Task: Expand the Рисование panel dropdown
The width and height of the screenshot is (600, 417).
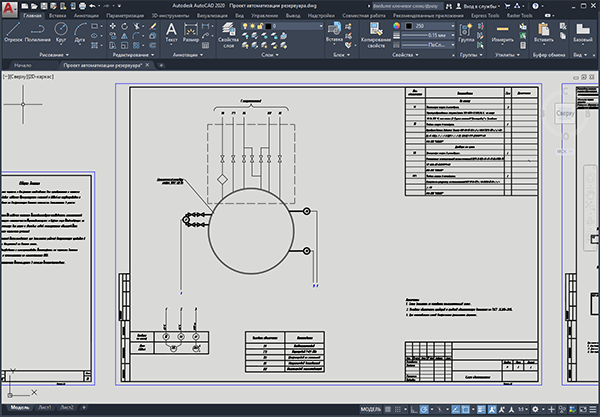Action: (x=54, y=55)
